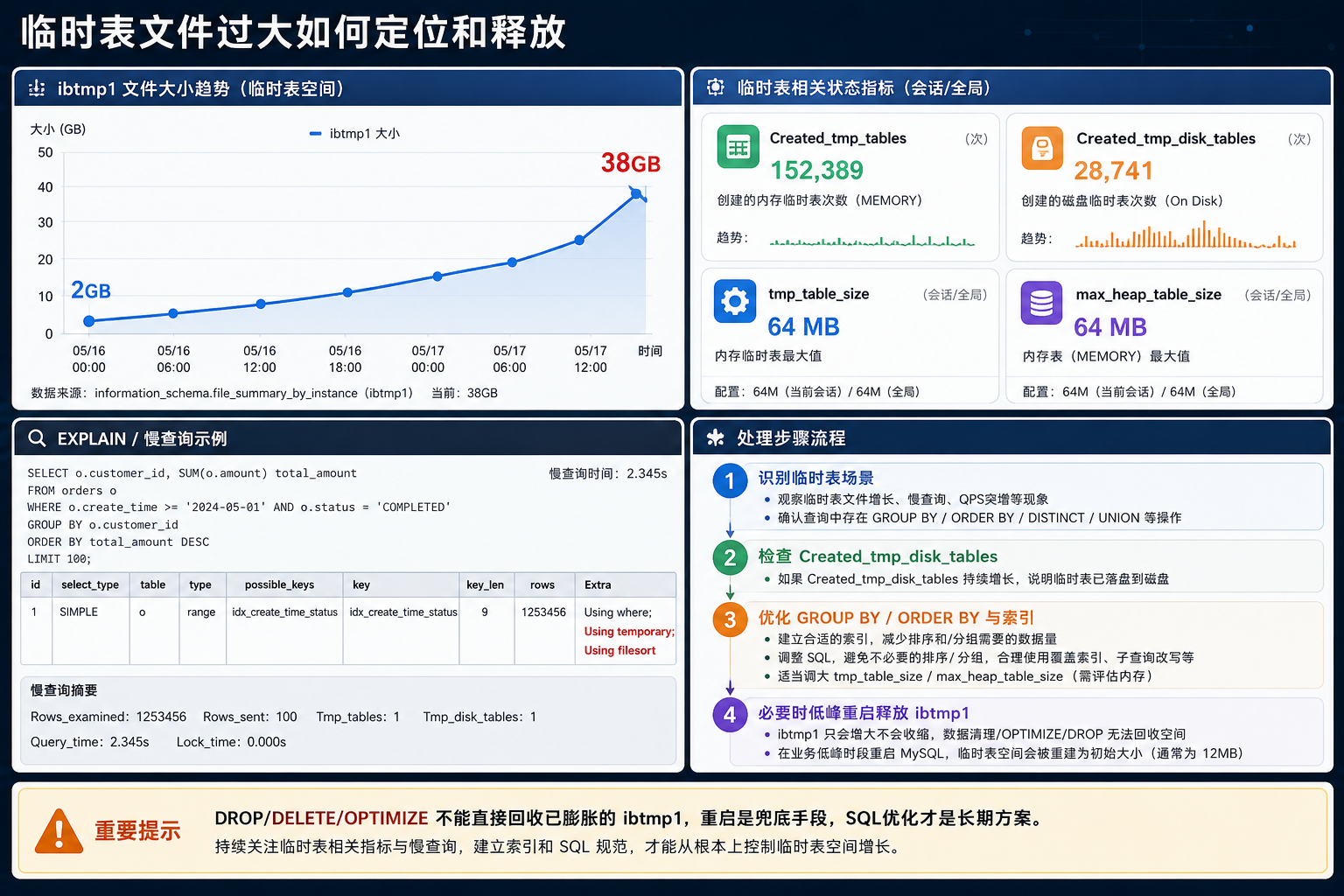Select the peak data point under 38GB

point(637,193)
